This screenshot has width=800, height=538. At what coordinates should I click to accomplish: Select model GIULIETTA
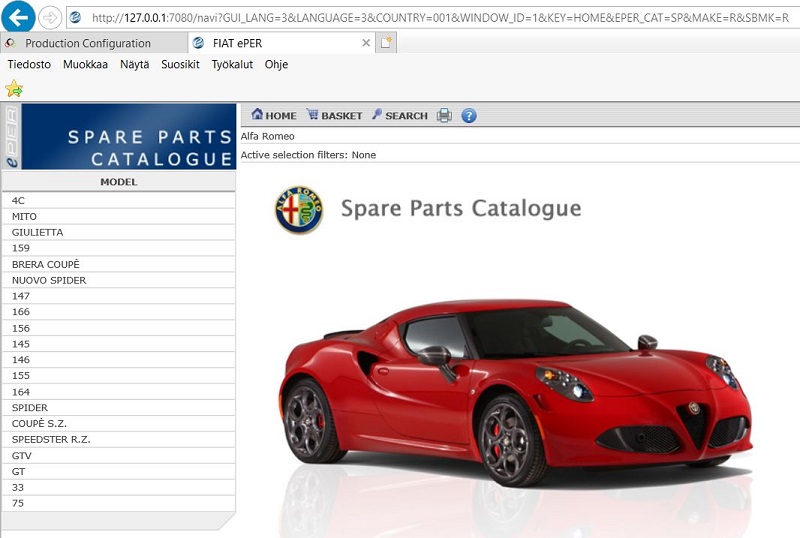click(x=118, y=232)
